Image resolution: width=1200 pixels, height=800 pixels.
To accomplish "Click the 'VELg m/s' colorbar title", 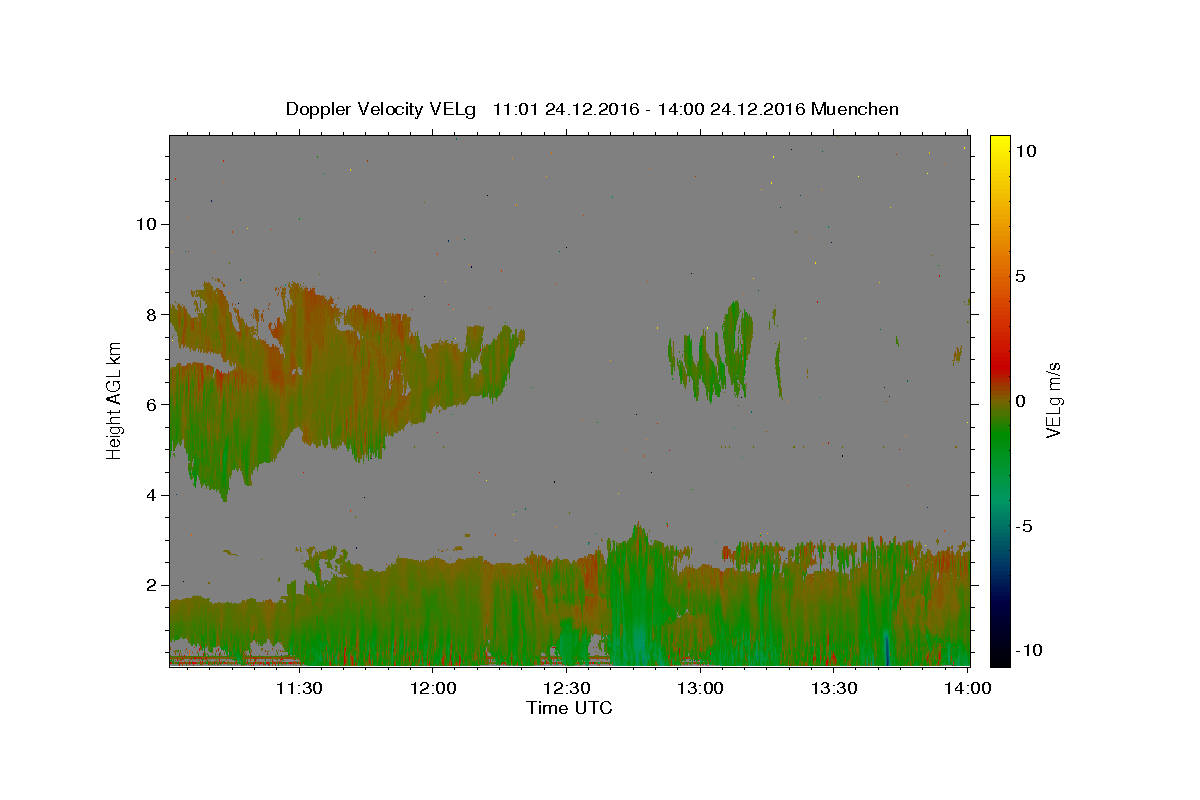I will point(1054,401).
